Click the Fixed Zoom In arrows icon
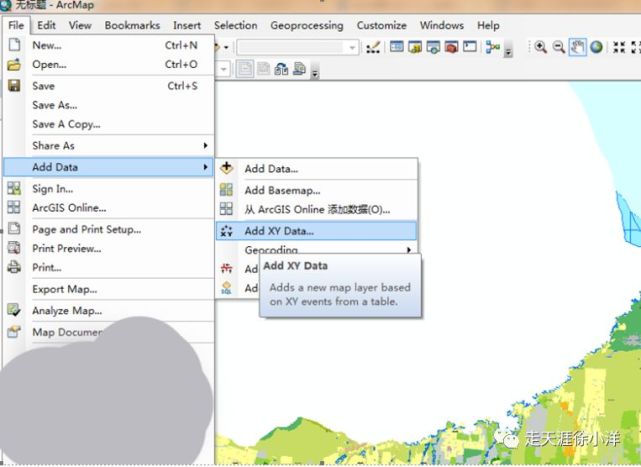This screenshot has width=641, height=467. (x=619, y=47)
